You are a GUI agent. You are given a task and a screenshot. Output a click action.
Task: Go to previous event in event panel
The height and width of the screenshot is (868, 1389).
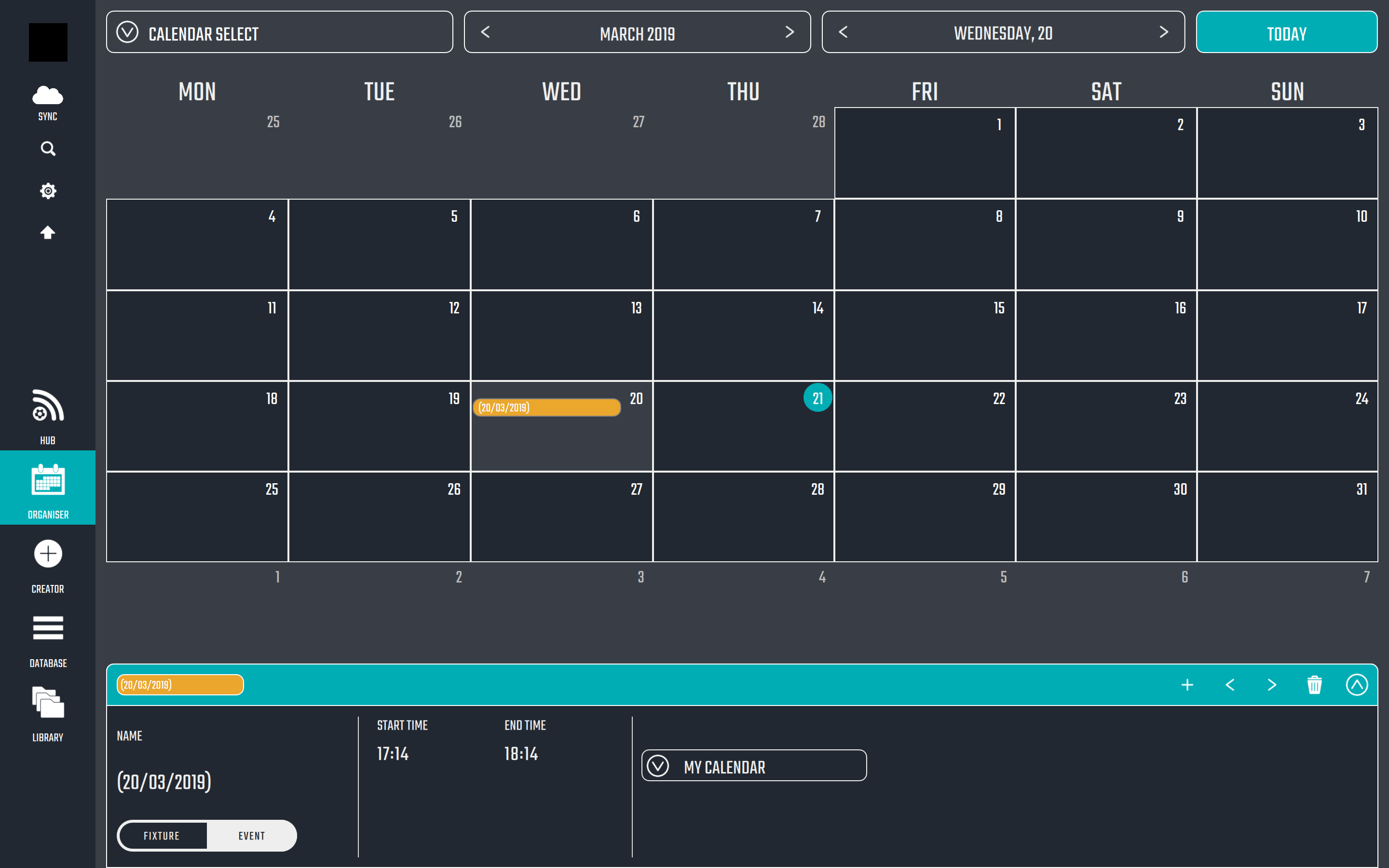click(1230, 685)
